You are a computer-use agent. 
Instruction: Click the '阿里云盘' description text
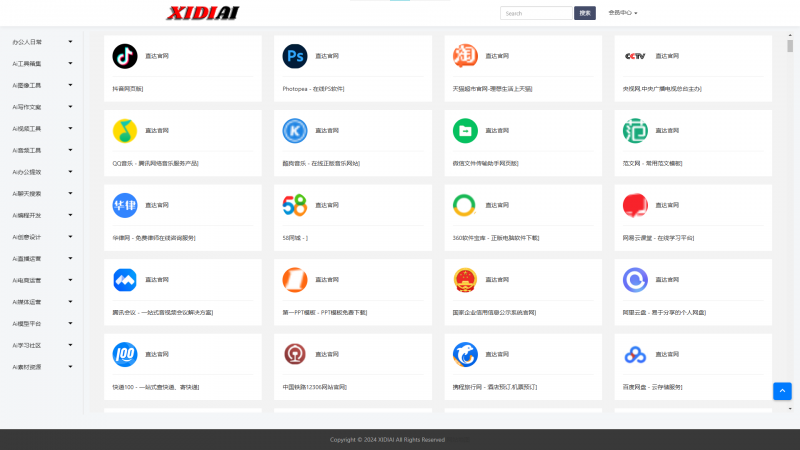664,312
